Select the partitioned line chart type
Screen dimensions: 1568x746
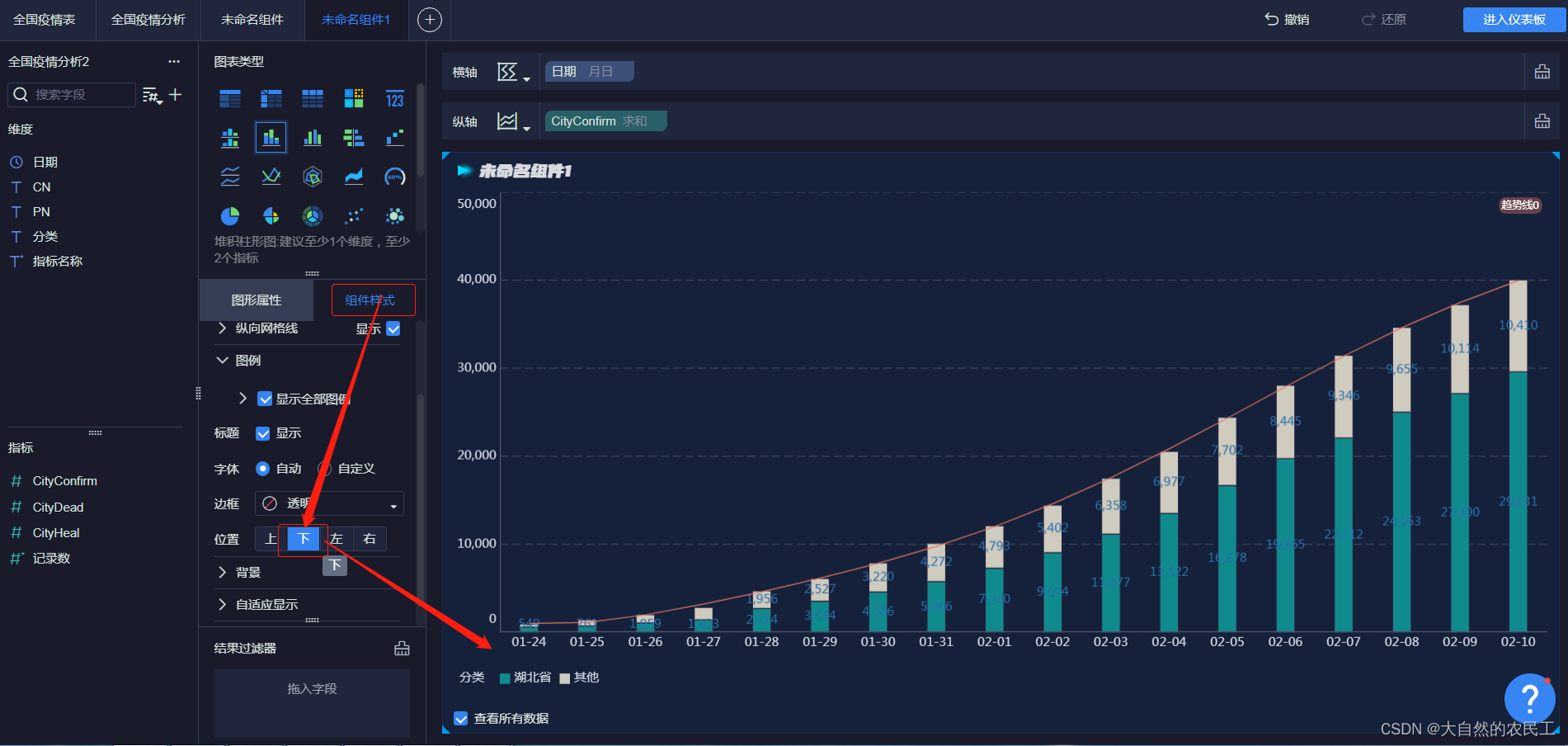230,177
